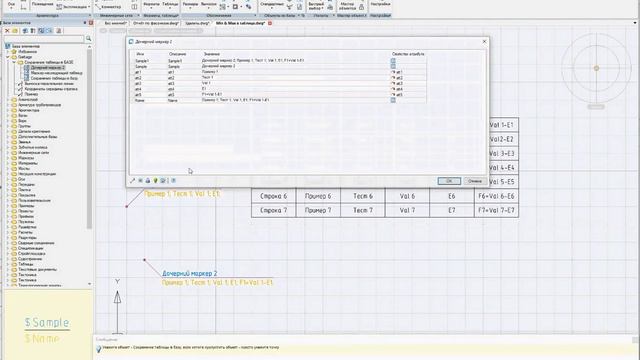This screenshot has width=640, height=360.
Task: Select the Стройплощадка folder
Action: (32, 253)
